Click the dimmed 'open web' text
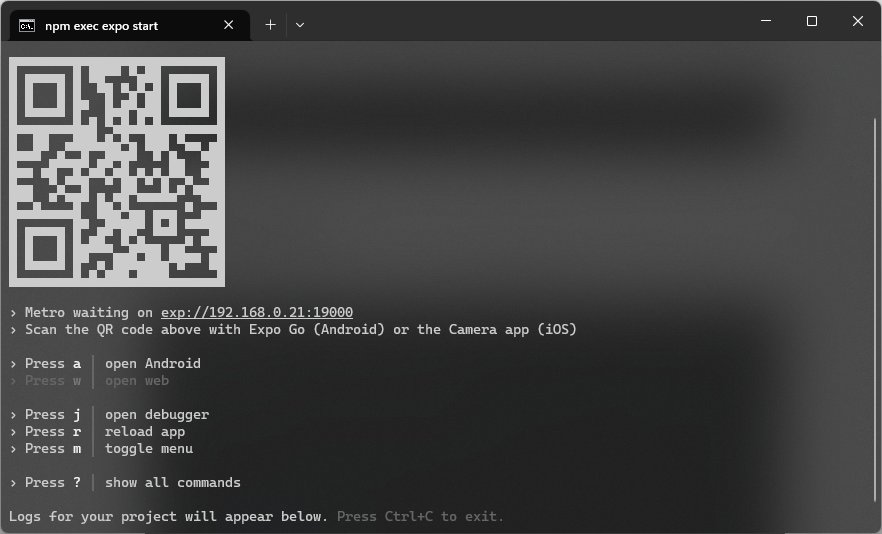882x534 pixels. click(137, 380)
